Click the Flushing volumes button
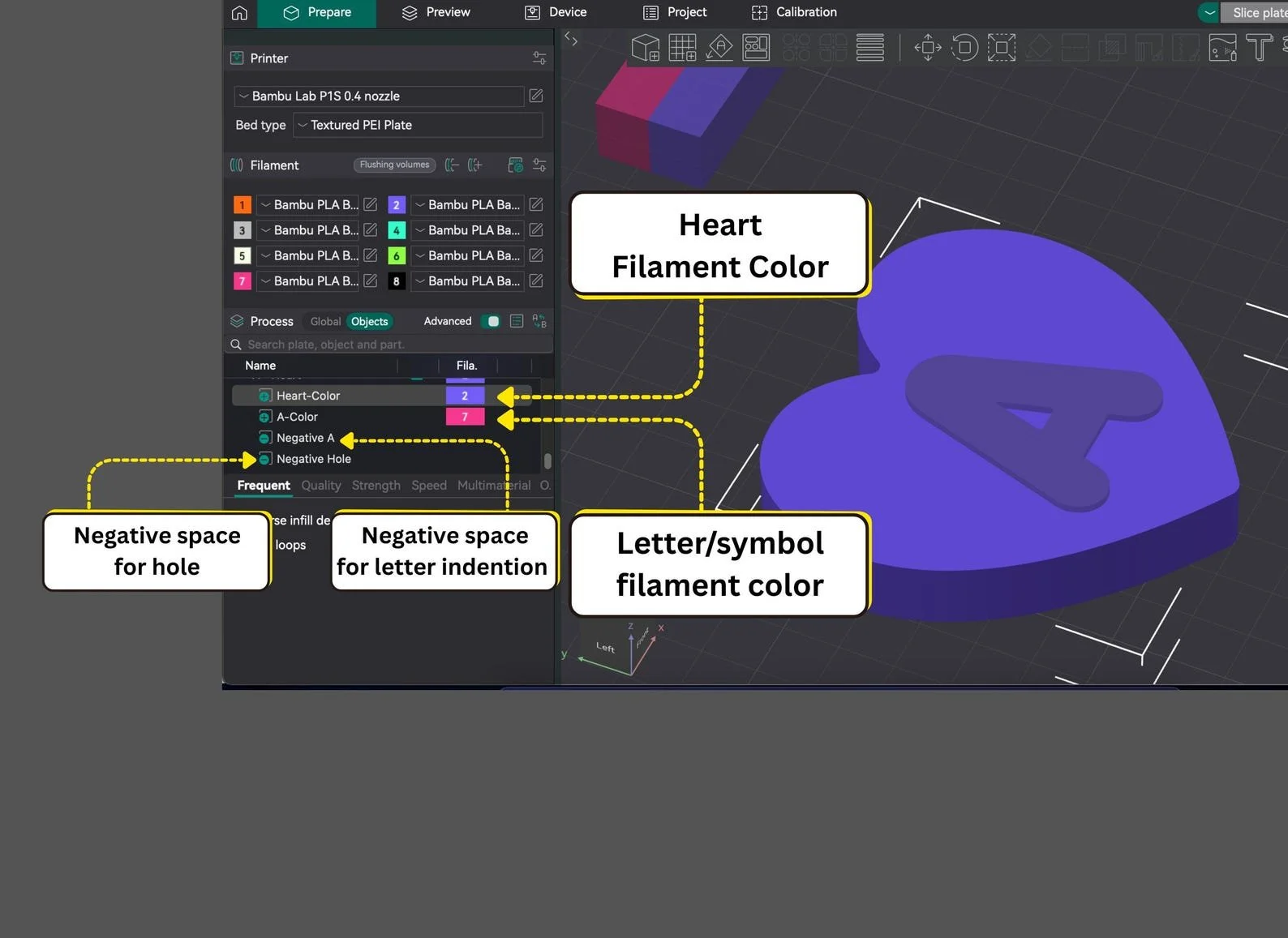The image size is (1288, 938). click(394, 165)
